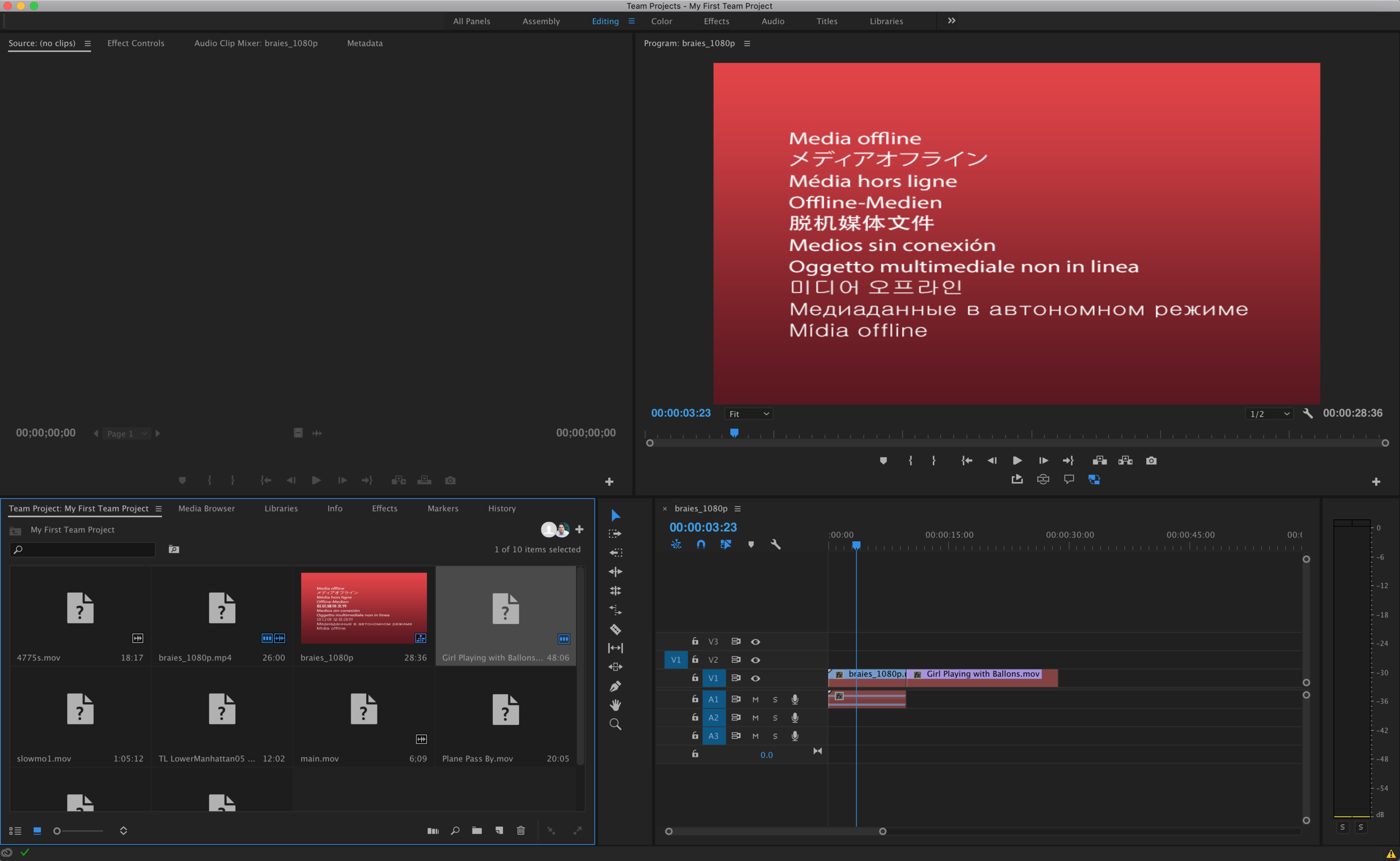Open Program monitor wrench settings
1400x861 pixels.
click(1308, 413)
